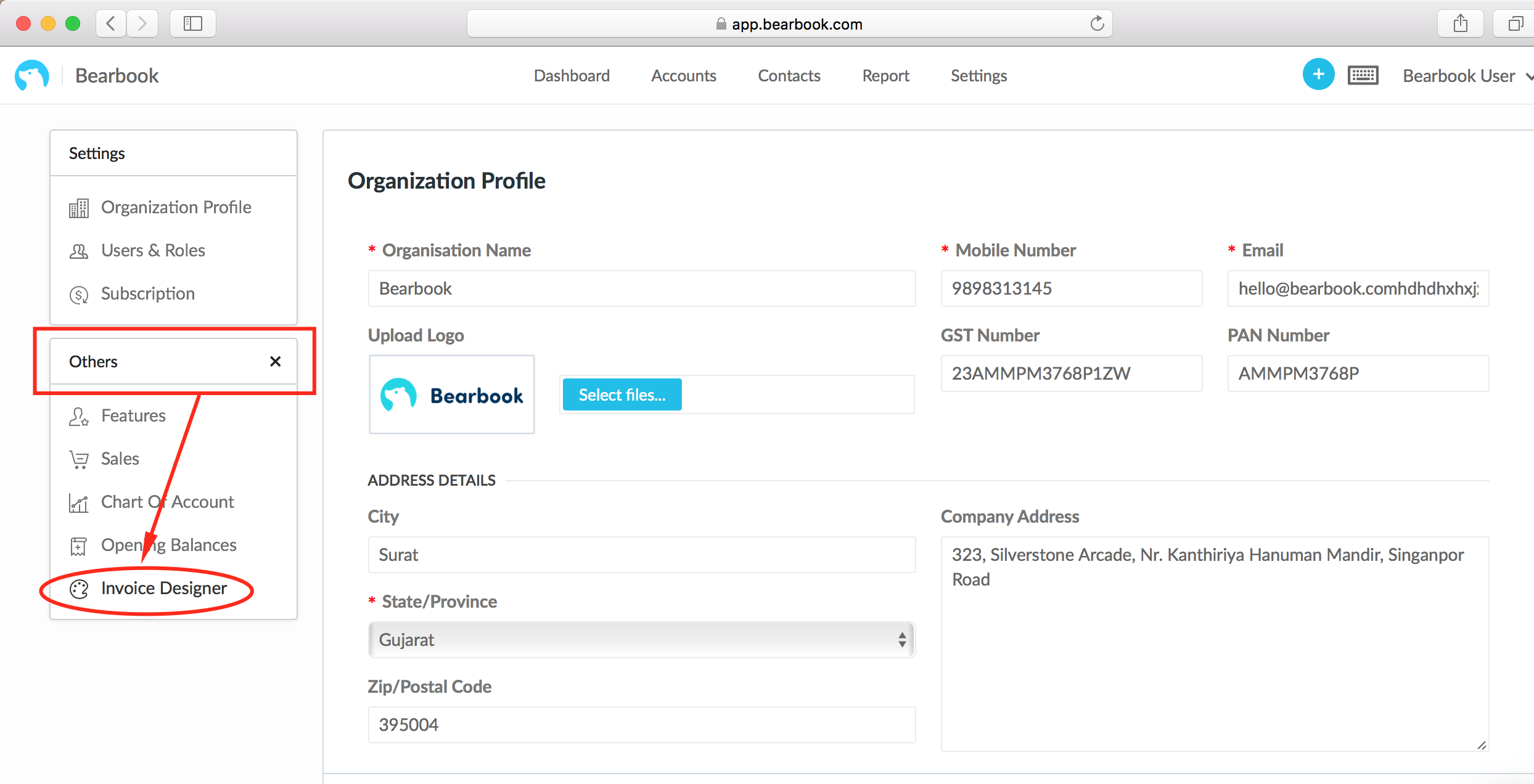Open Subscription settings
The height and width of the screenshot is (784, 1534).
[148, 293]
